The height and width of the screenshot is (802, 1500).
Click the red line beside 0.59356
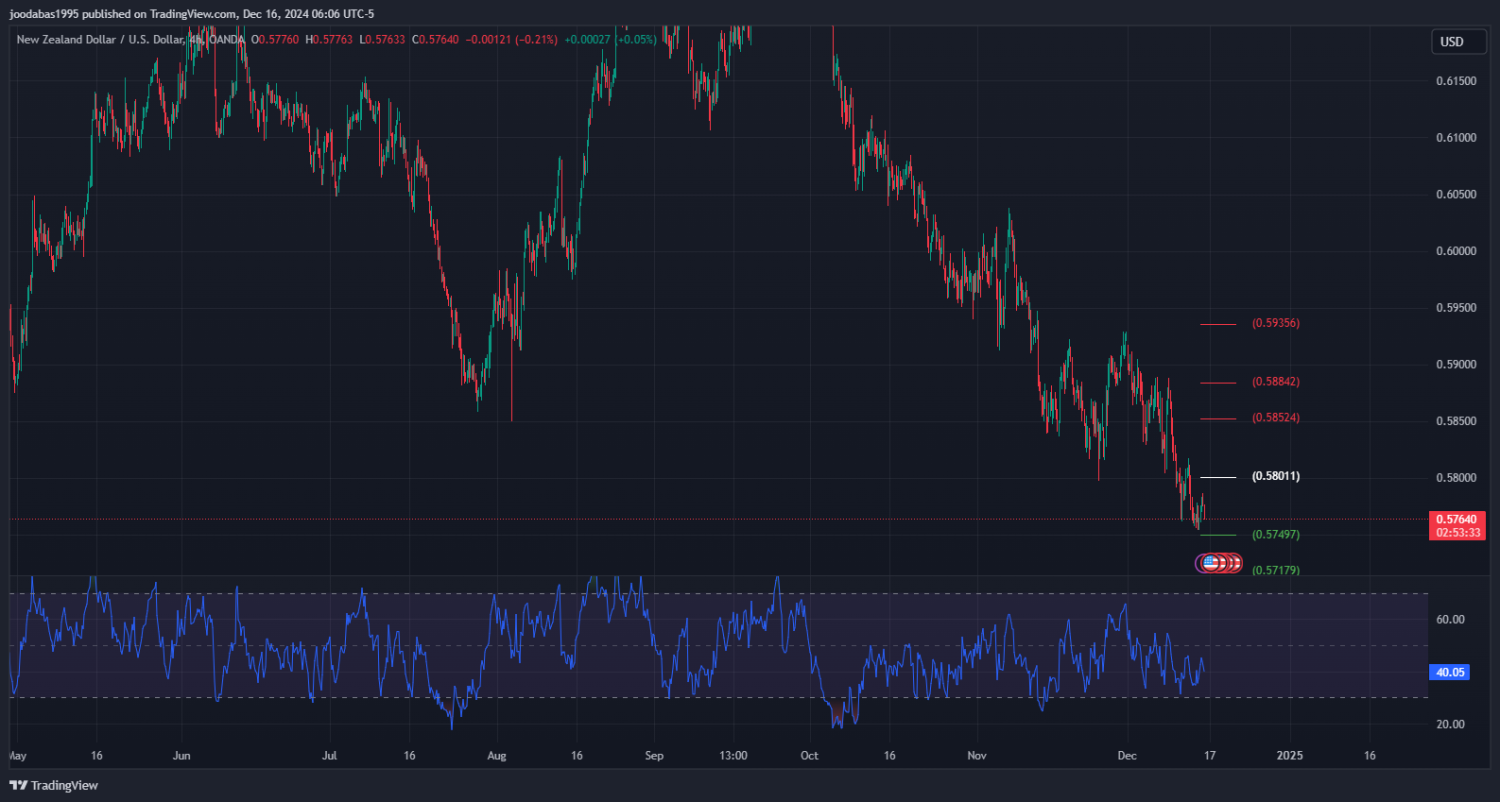tap(1218, 324)
